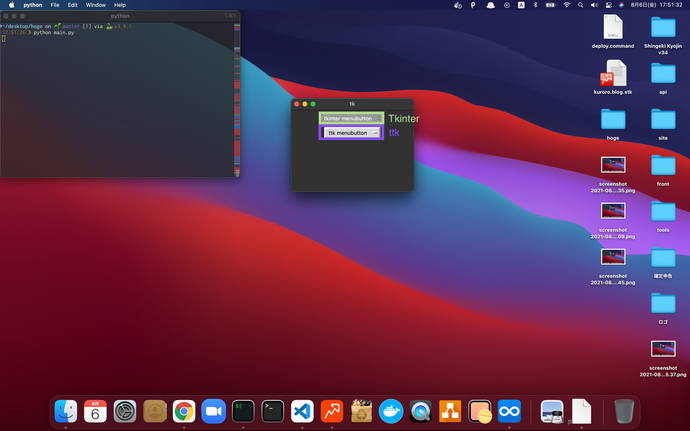Image resolution: width=690 pixels, height=431 pixels.
Task: Open the date and time menu bar item
Action: (656, 5)
